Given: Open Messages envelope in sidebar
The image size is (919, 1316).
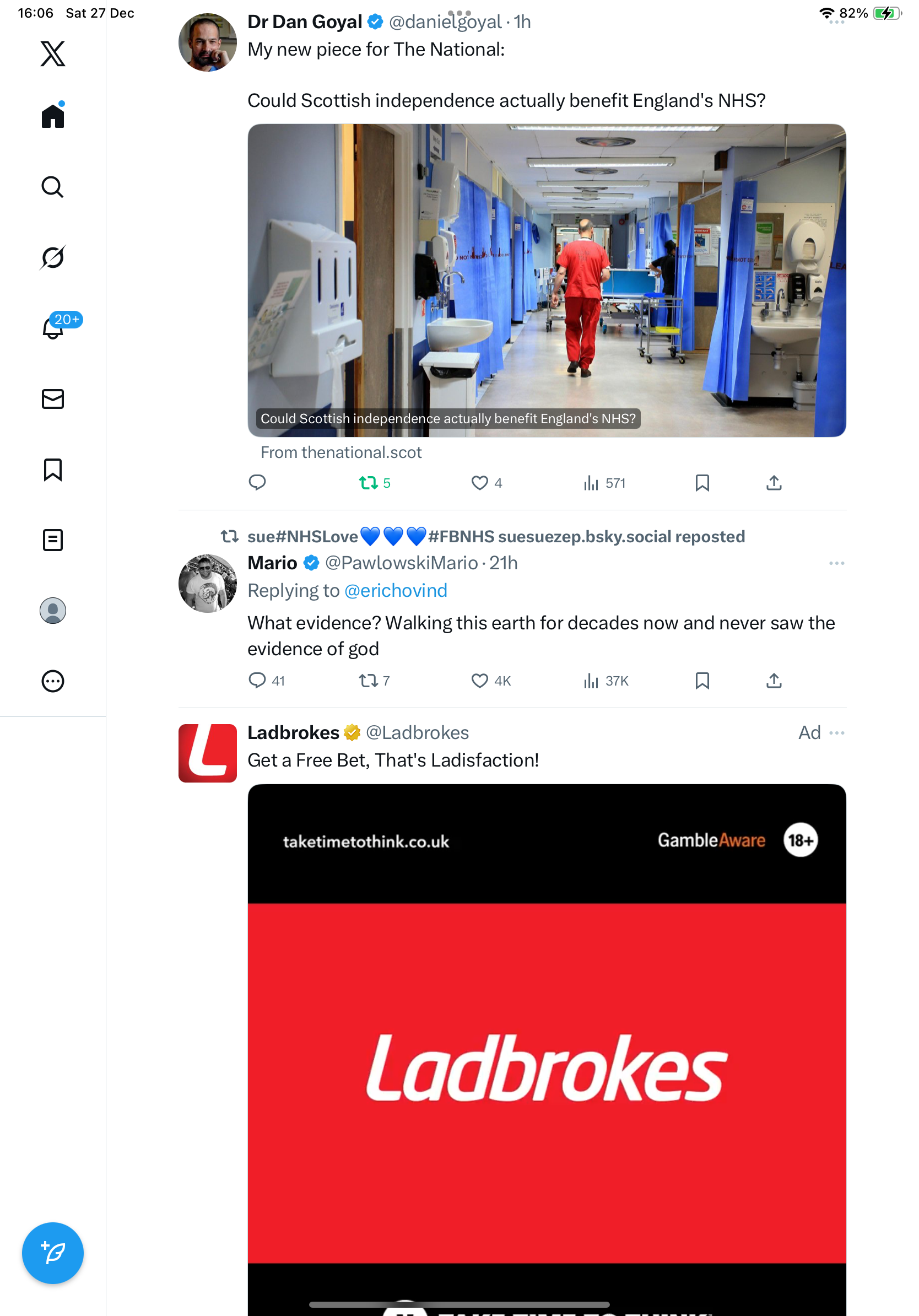Looking at the screenshot, I should tap(53, 399).
